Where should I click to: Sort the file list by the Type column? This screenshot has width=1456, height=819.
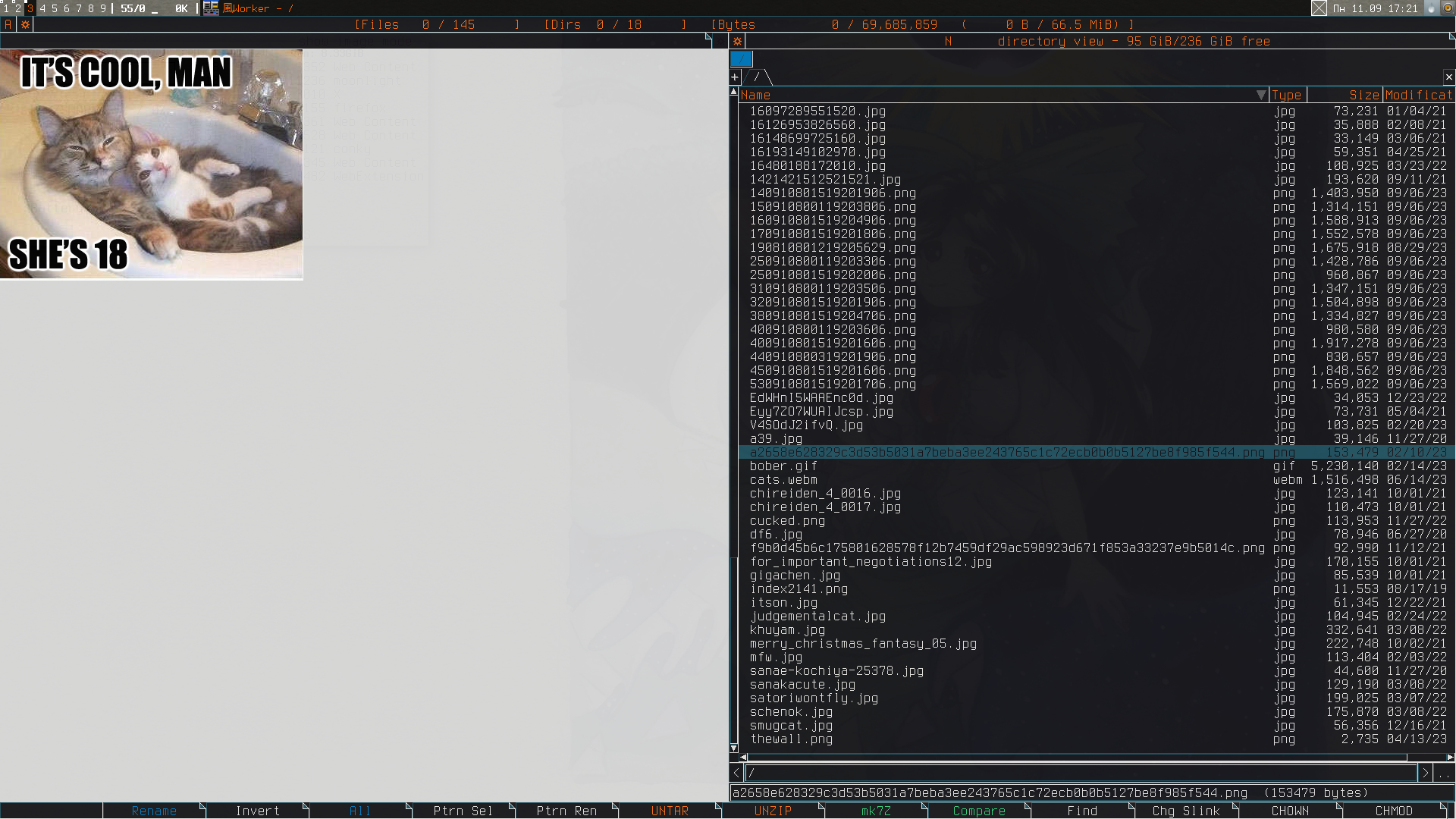pyautogui.click(x=1286, y=95)
